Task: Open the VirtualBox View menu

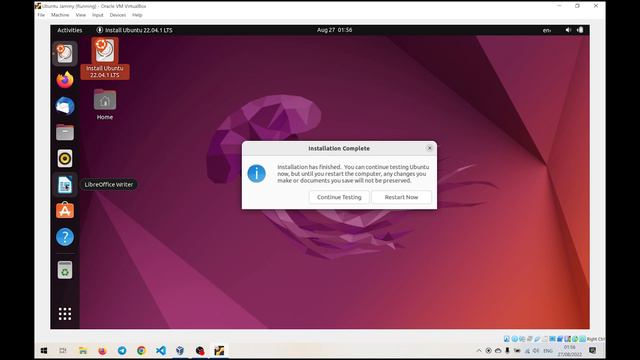Action: point(81,15)
